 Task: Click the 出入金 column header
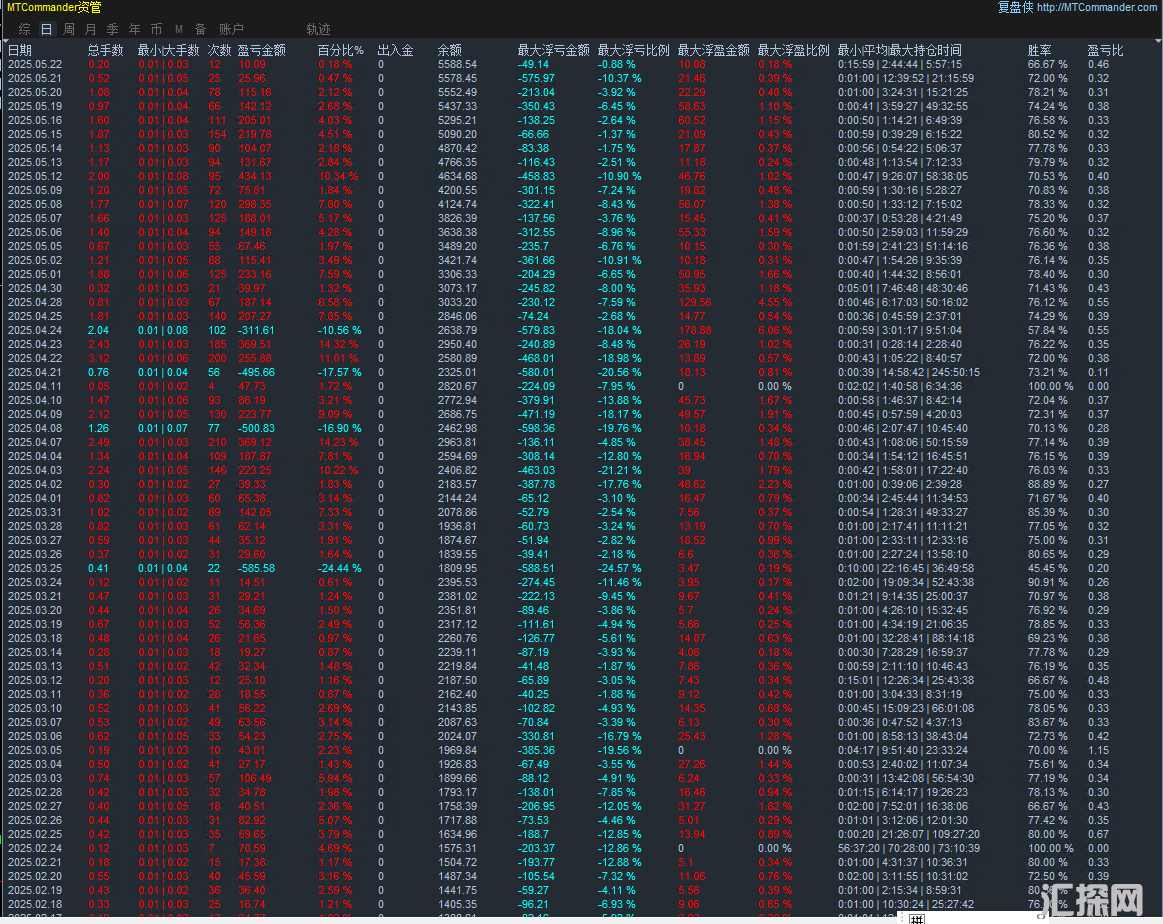tap(395, 50)
